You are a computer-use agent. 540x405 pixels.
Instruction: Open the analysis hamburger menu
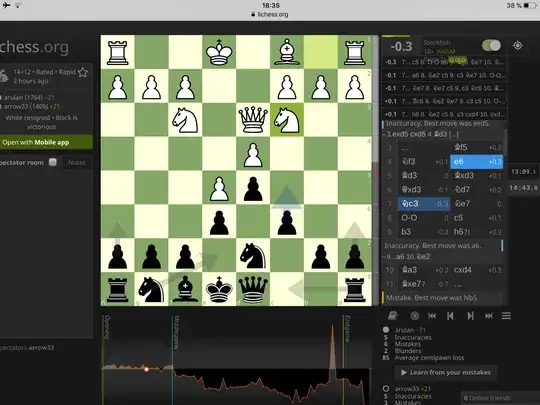(506, 316)
